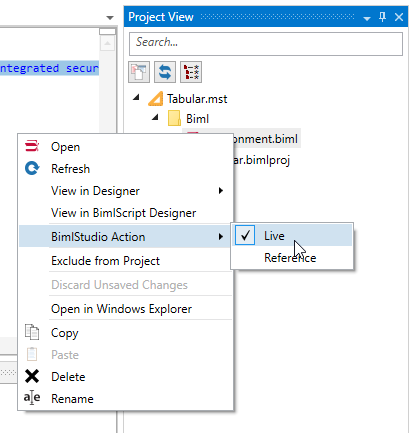Collapse the Tabular.mst tree node

[x=136, y=98]
